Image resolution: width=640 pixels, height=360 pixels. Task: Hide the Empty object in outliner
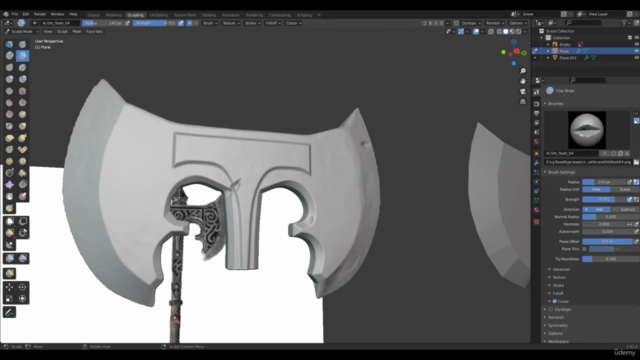tap(636, 44)
